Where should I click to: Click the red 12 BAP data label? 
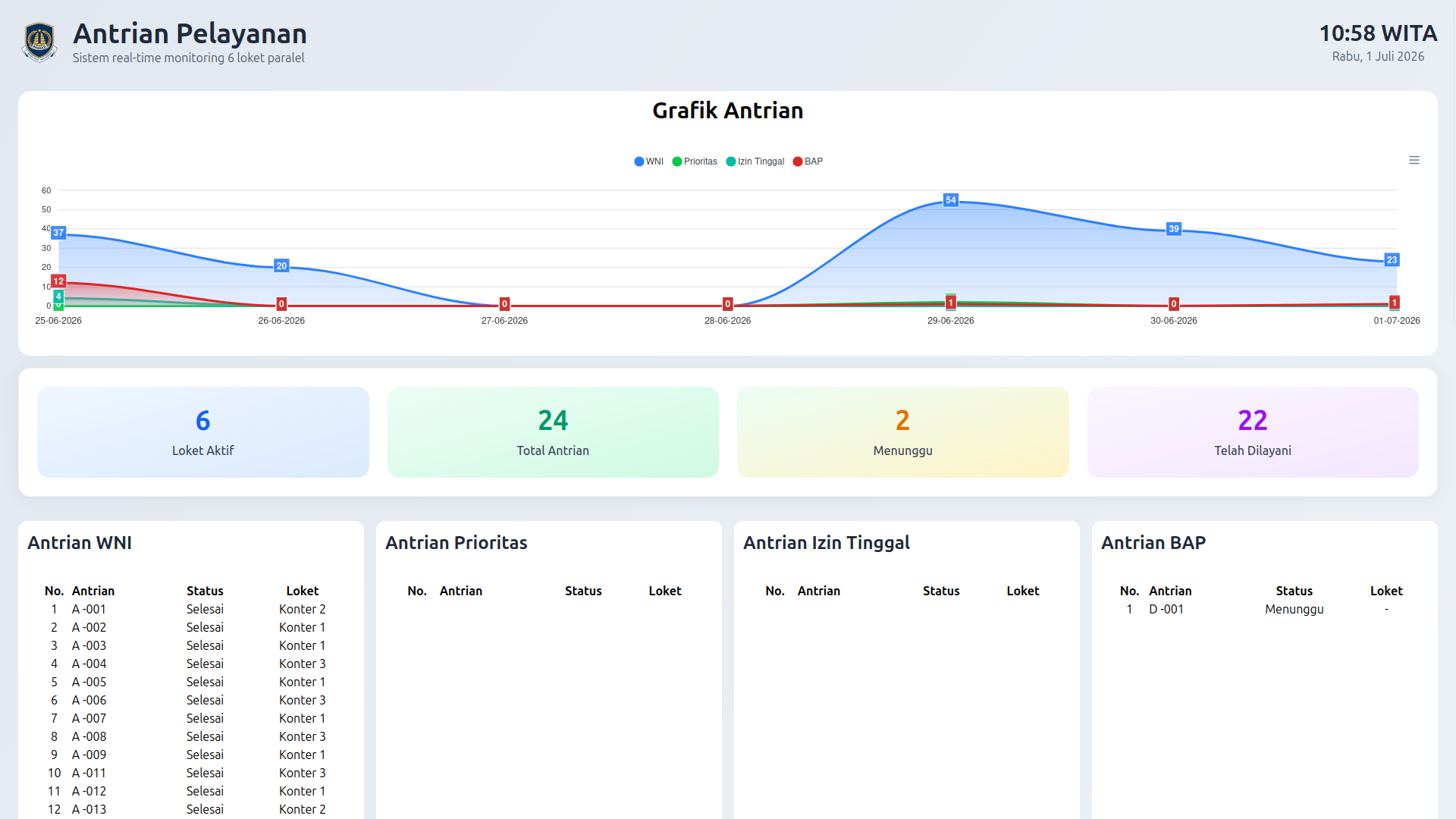58,281
